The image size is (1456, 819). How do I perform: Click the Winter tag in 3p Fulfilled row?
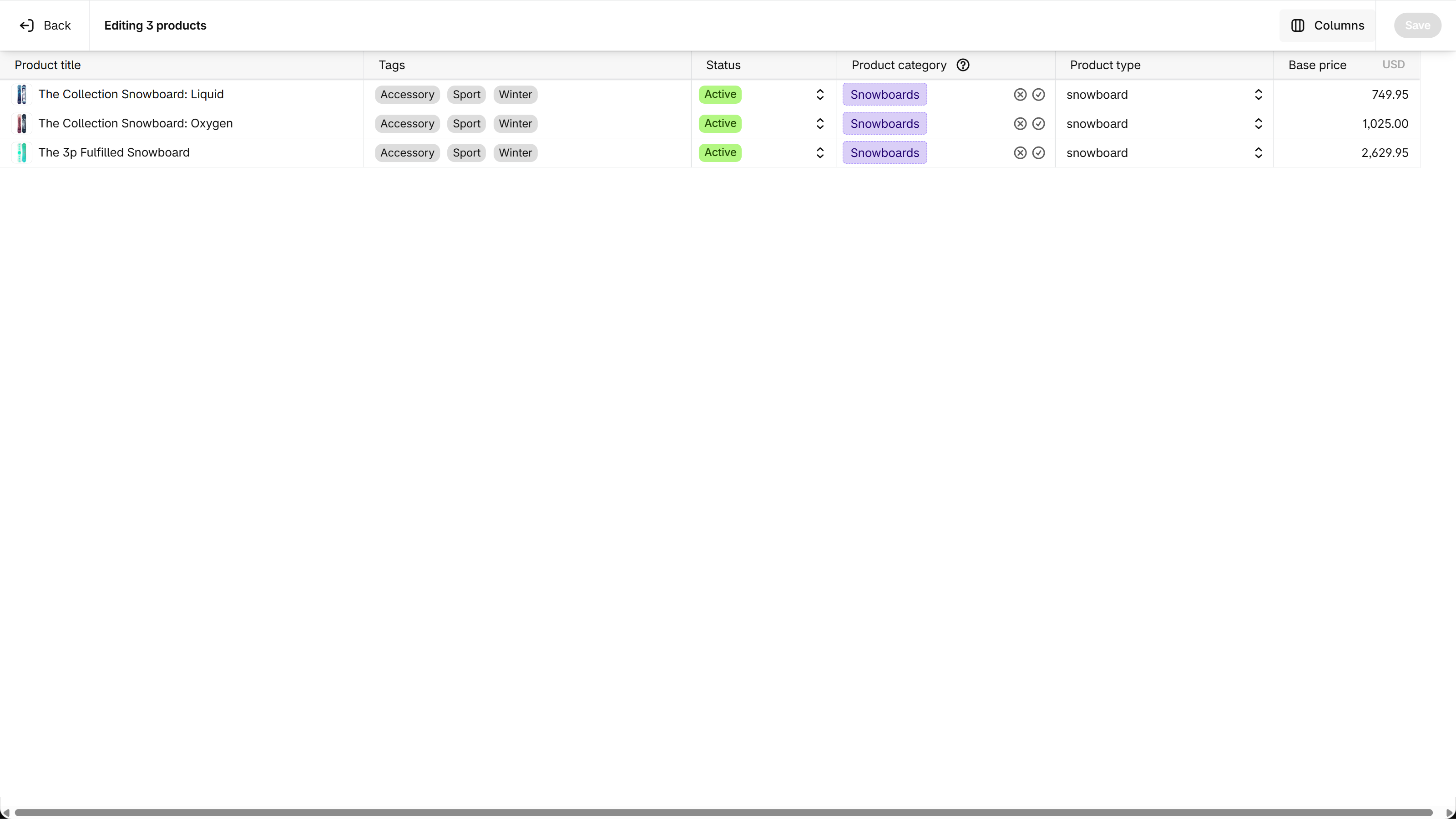tap(515, 152)
